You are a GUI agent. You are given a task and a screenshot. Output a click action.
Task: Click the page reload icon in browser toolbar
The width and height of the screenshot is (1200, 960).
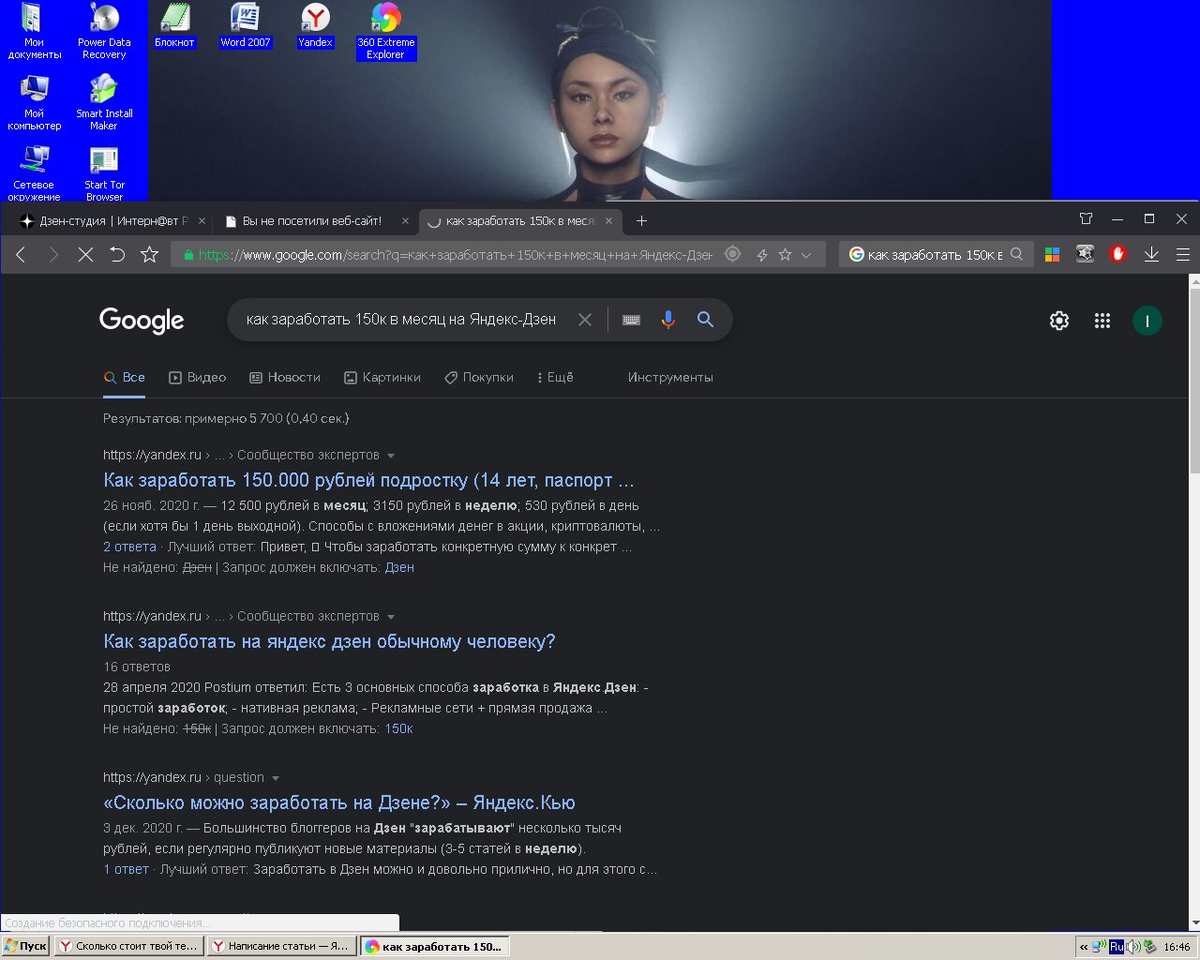coord(117,254)
